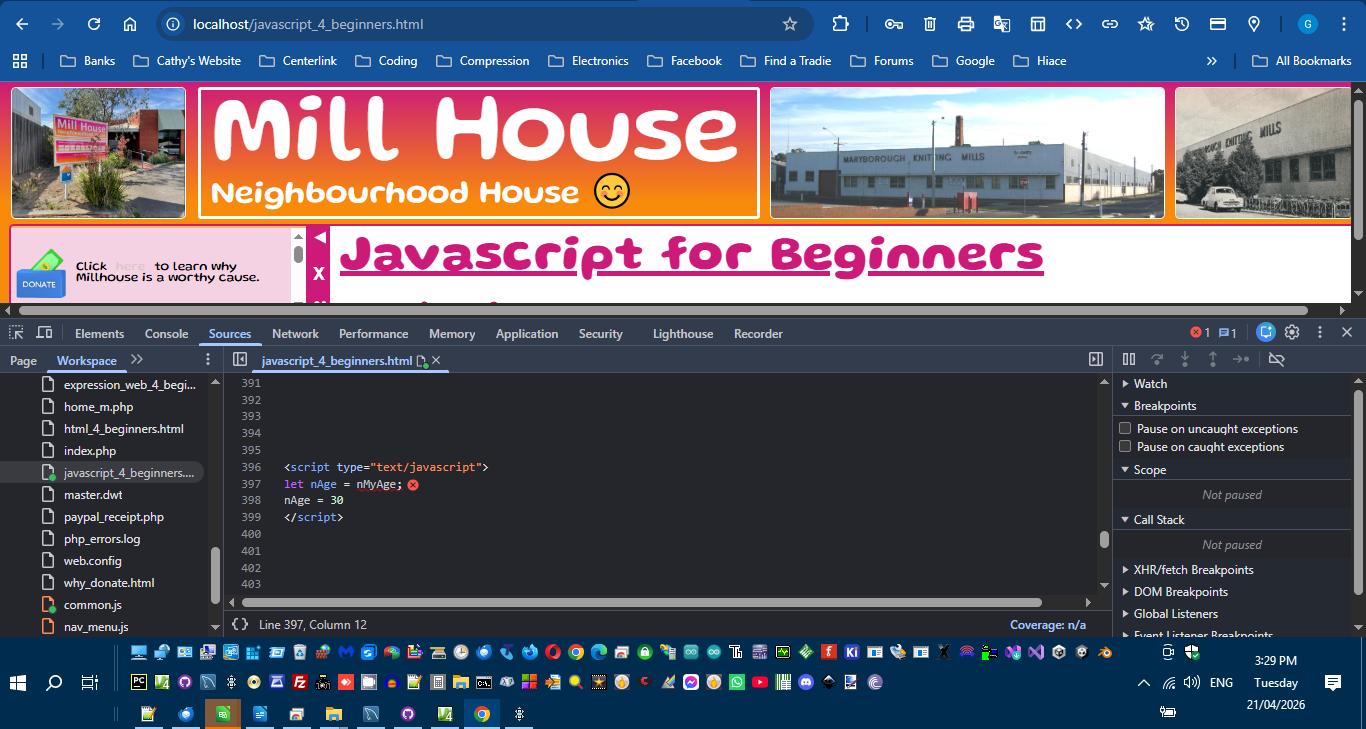Open the history clock icon in toolbar
1366x729 pixels.
click(x=1182, y=24)
